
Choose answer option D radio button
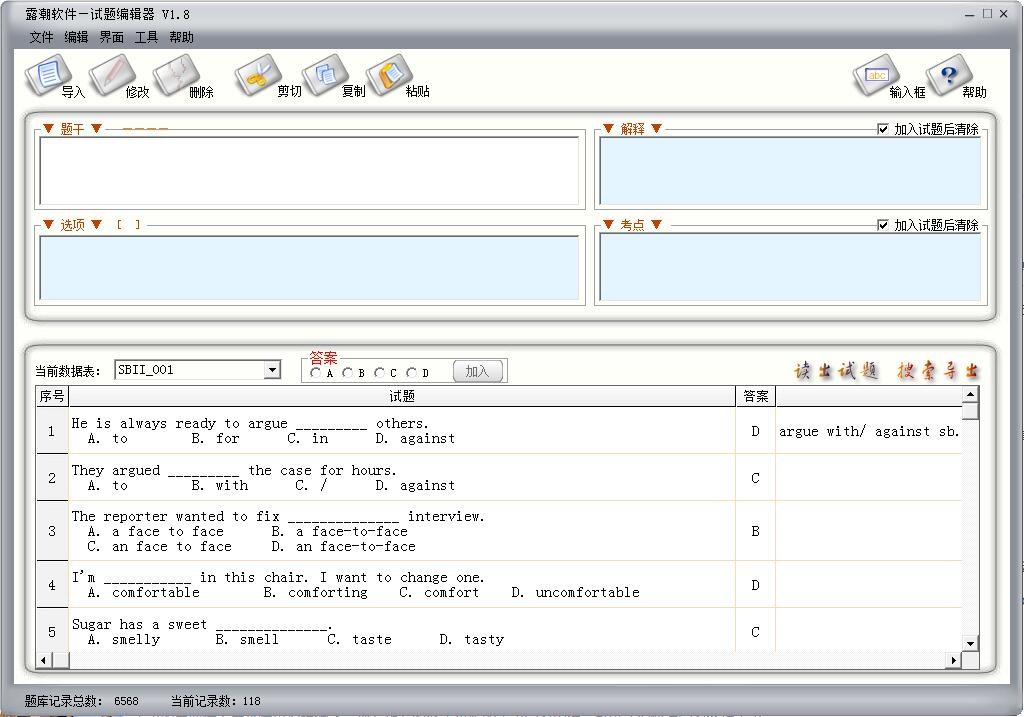pyautogui.click(x=412, y=372)
